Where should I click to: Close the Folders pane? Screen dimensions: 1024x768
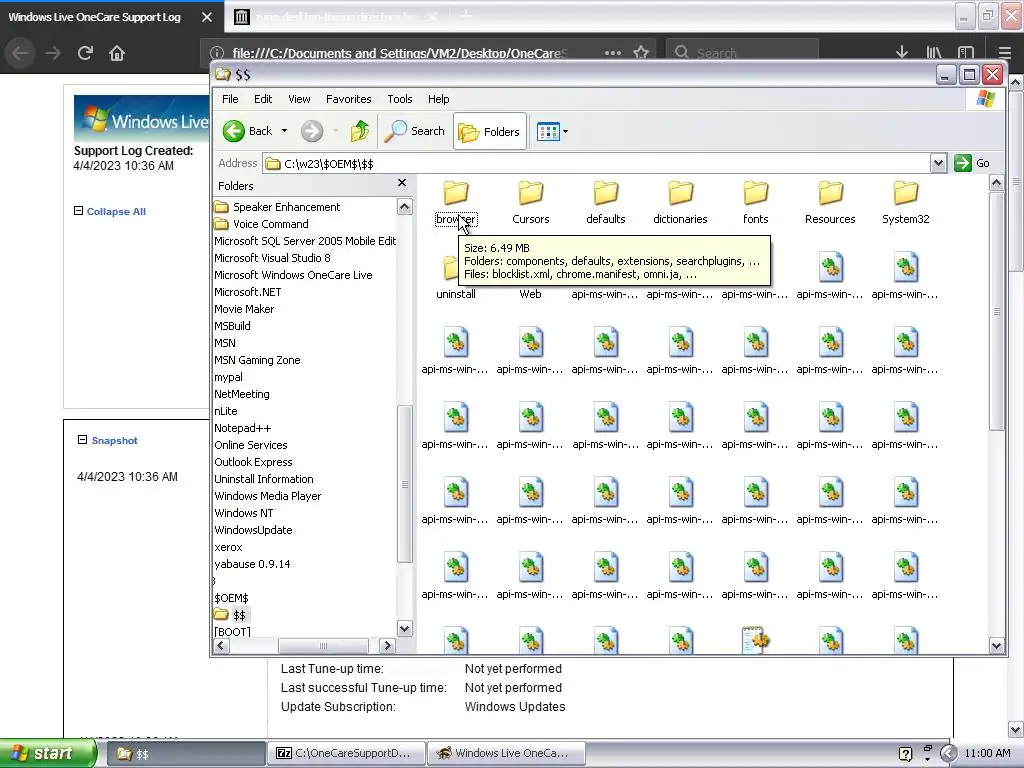point(402,184)
